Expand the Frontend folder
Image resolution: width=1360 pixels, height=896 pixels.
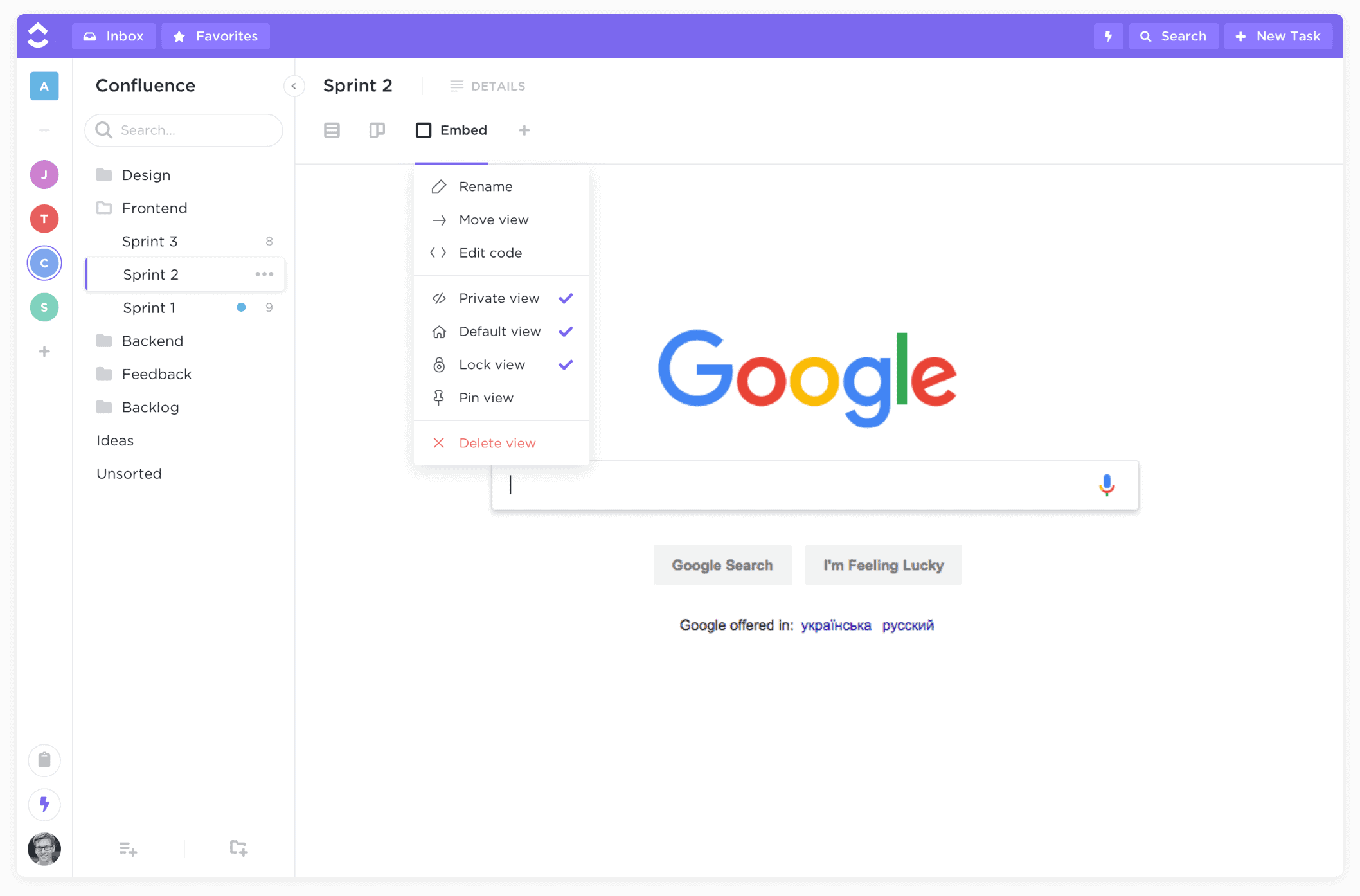(x=154, y=208)
